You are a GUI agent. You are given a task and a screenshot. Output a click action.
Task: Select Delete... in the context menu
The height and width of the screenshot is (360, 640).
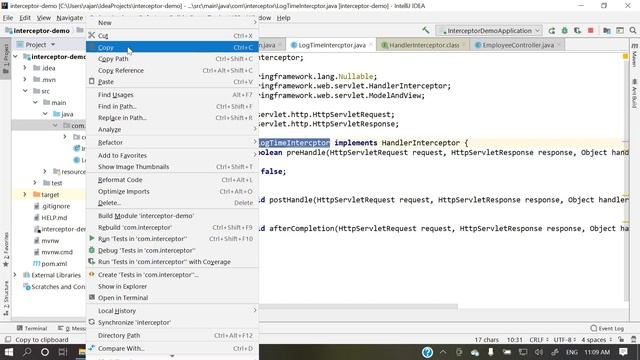coord(172,203)
